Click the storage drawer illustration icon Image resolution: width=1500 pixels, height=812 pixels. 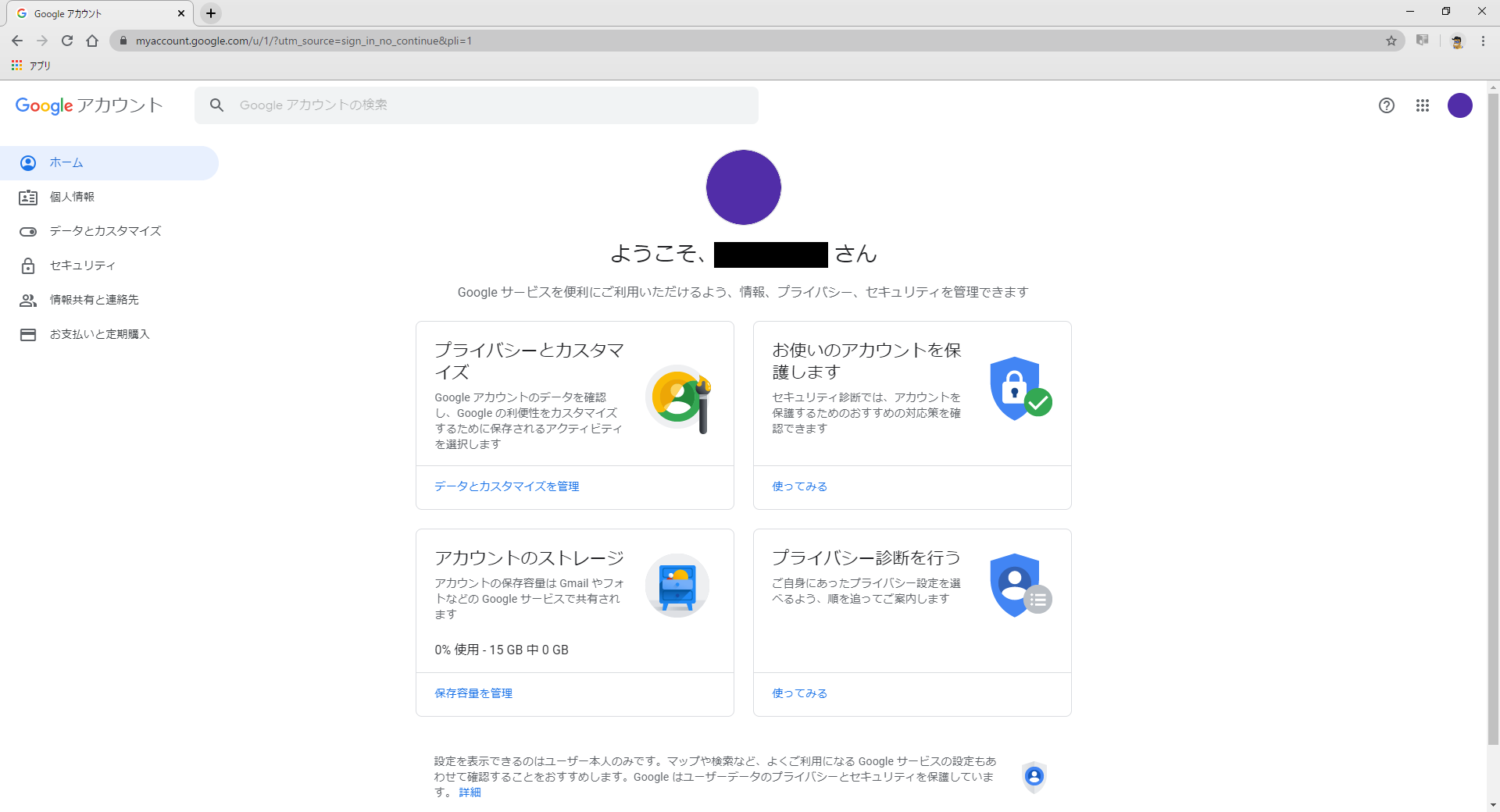pyautogui.click(x=677, y=586)
